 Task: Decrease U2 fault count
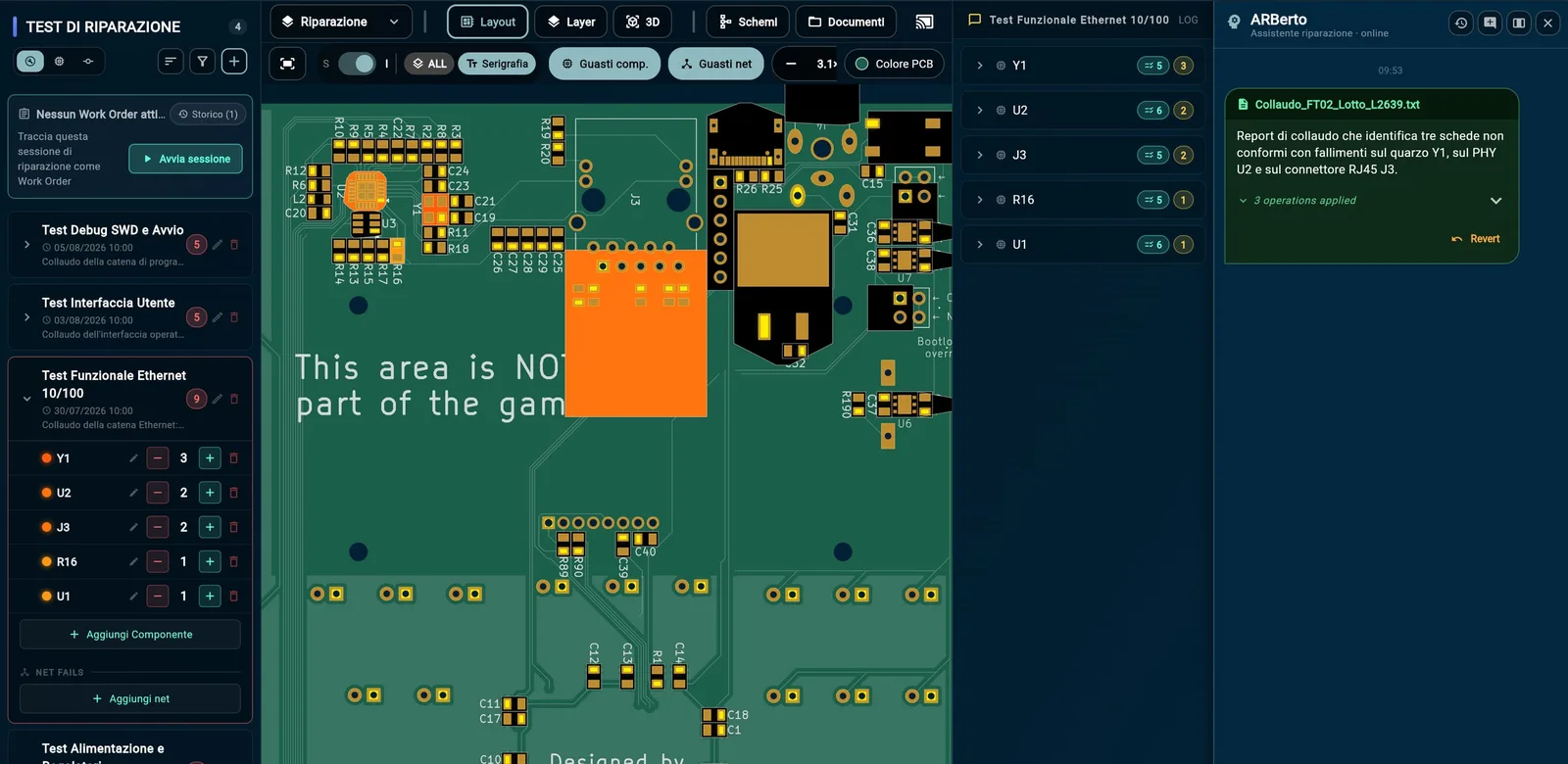click(x=158, y=493)
